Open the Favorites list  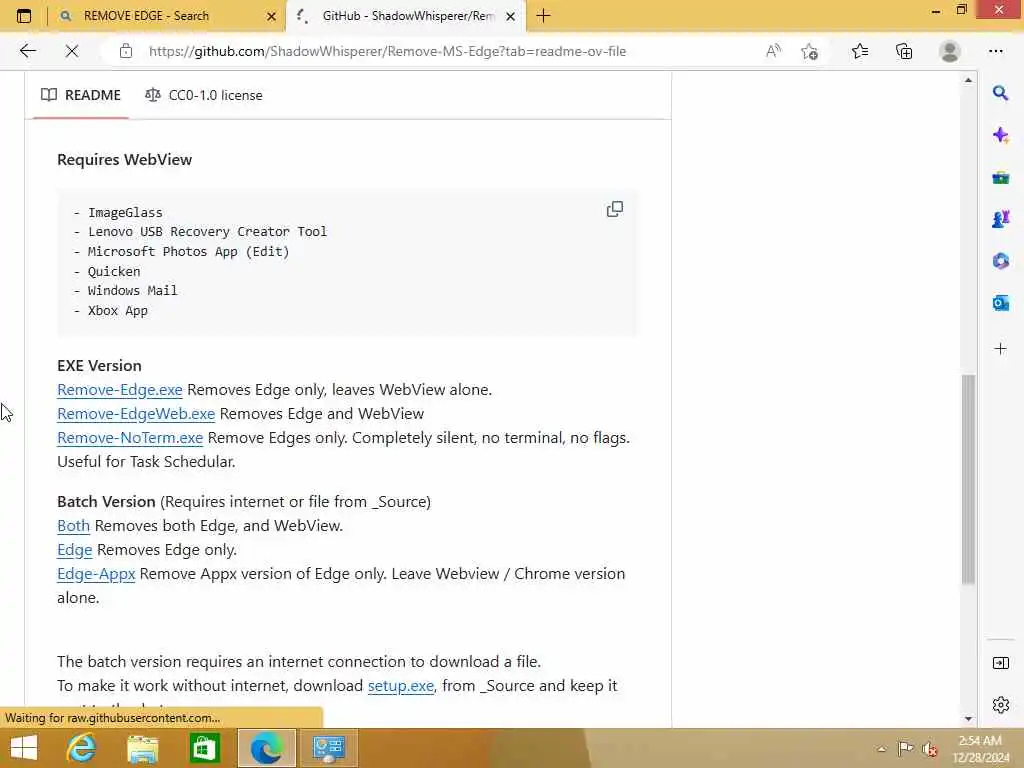pos(860,51)
